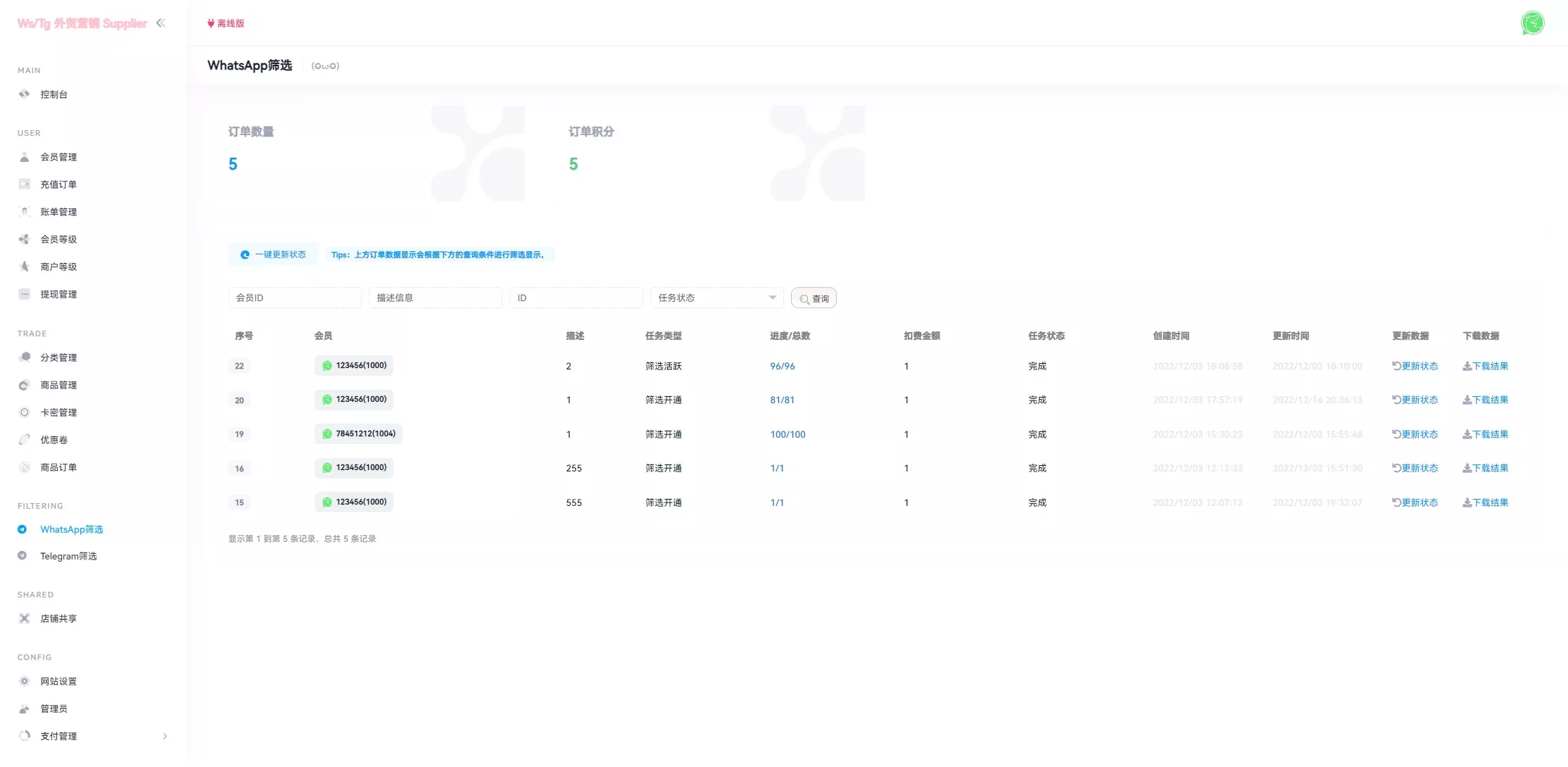Click Telegram筛选 sidebar icon

pos(23,556)
